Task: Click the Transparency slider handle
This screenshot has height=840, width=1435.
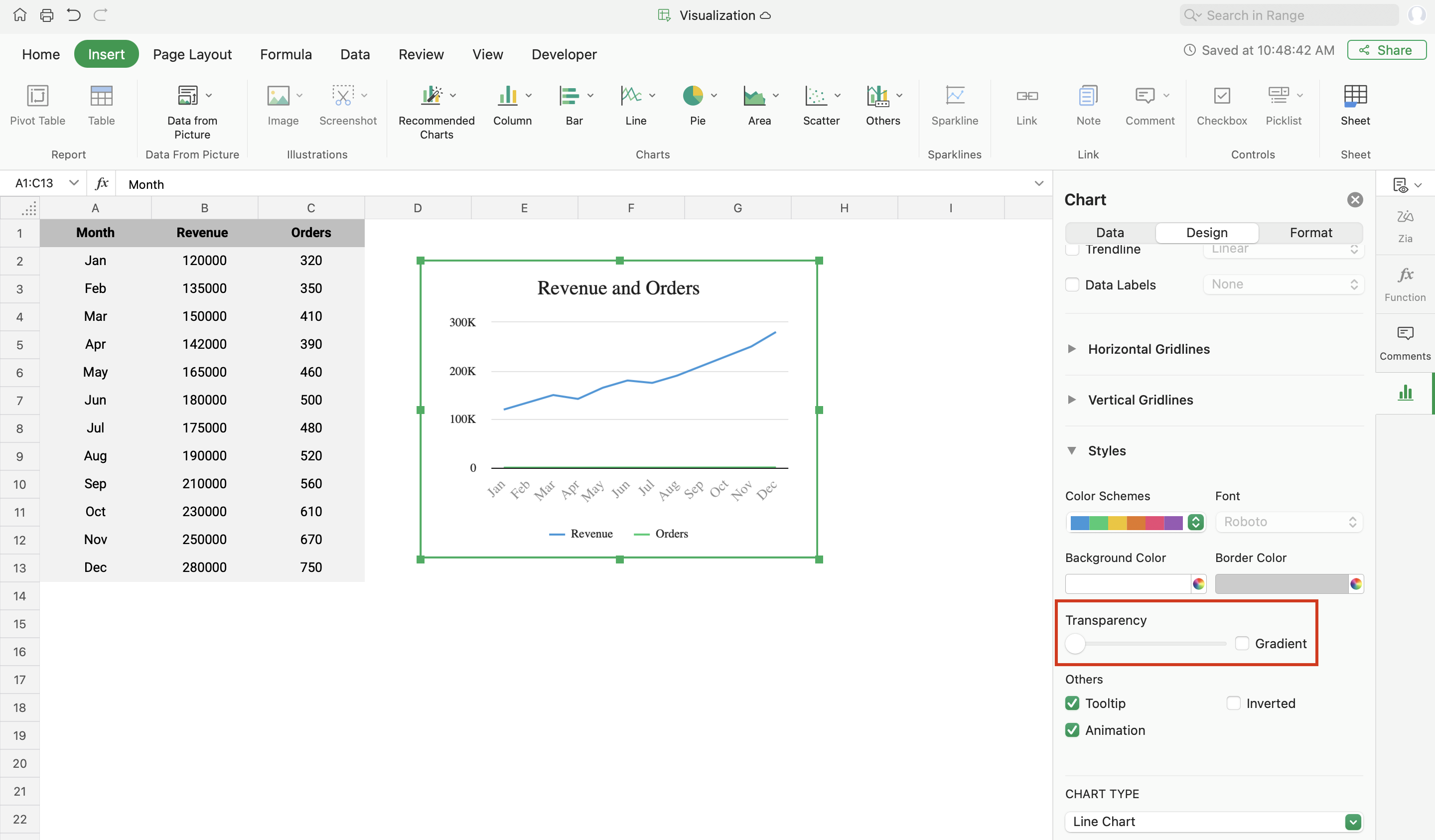Action: pyautogui.click(x=1075, y=644)
